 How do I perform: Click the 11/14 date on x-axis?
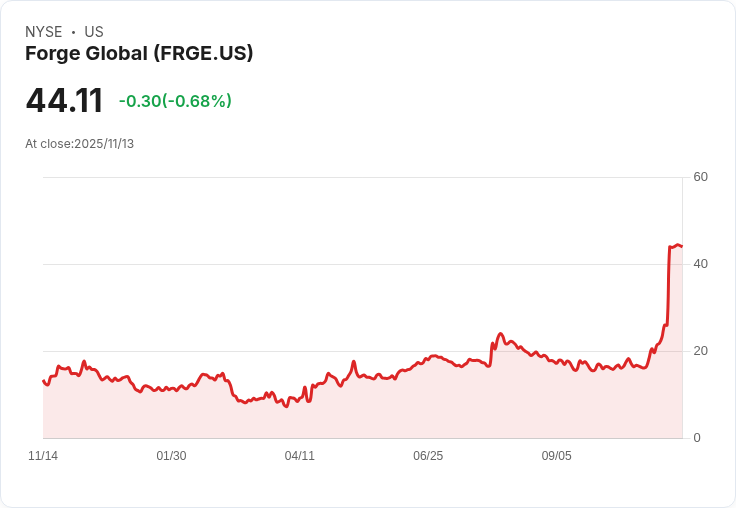(43, 456)
